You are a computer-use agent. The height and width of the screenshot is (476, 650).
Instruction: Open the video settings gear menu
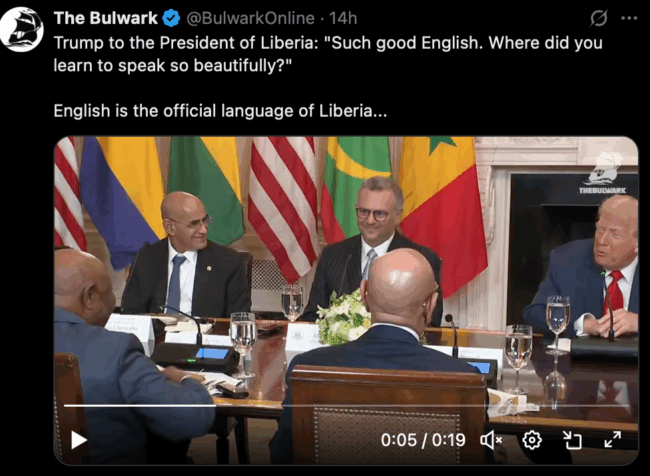(x=532, y=440)
